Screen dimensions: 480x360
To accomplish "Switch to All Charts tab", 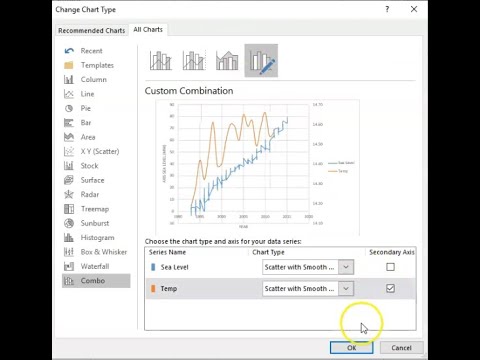I will tap(148, 30).
